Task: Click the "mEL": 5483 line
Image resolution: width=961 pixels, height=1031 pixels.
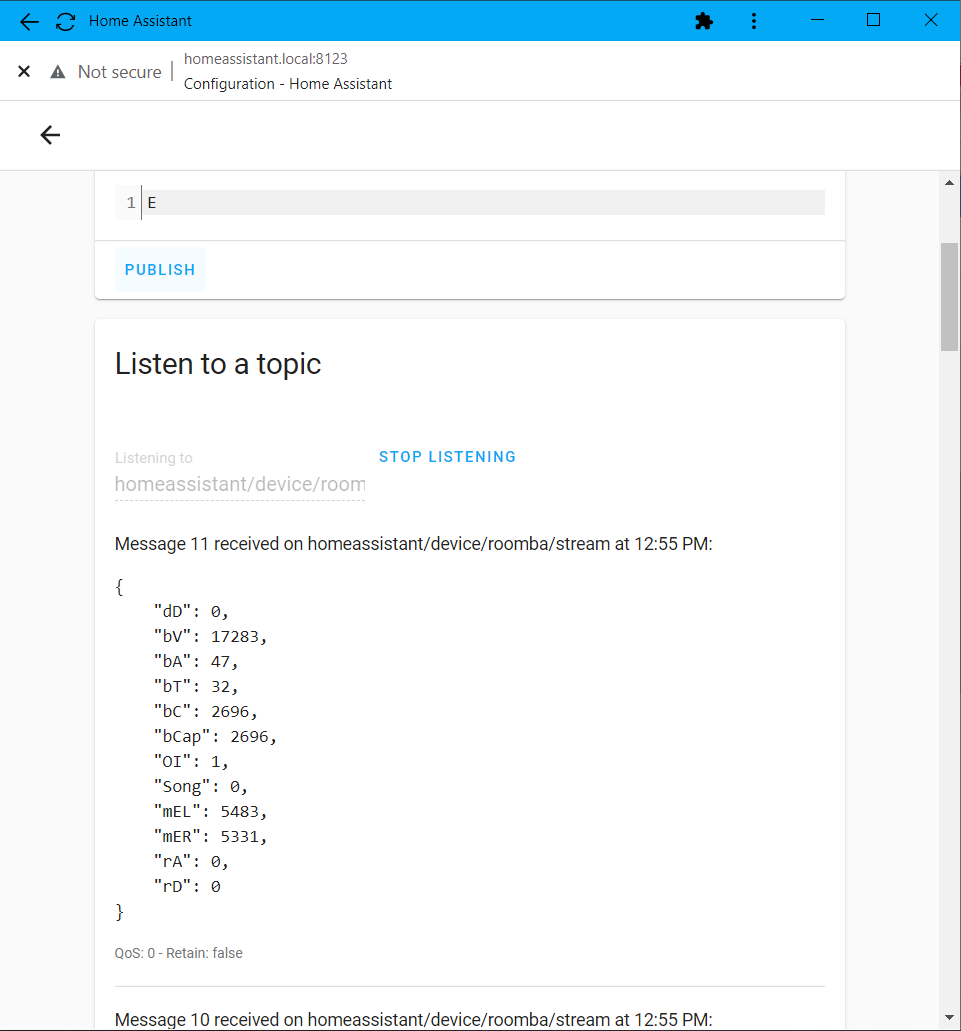Action: (210, 811)
